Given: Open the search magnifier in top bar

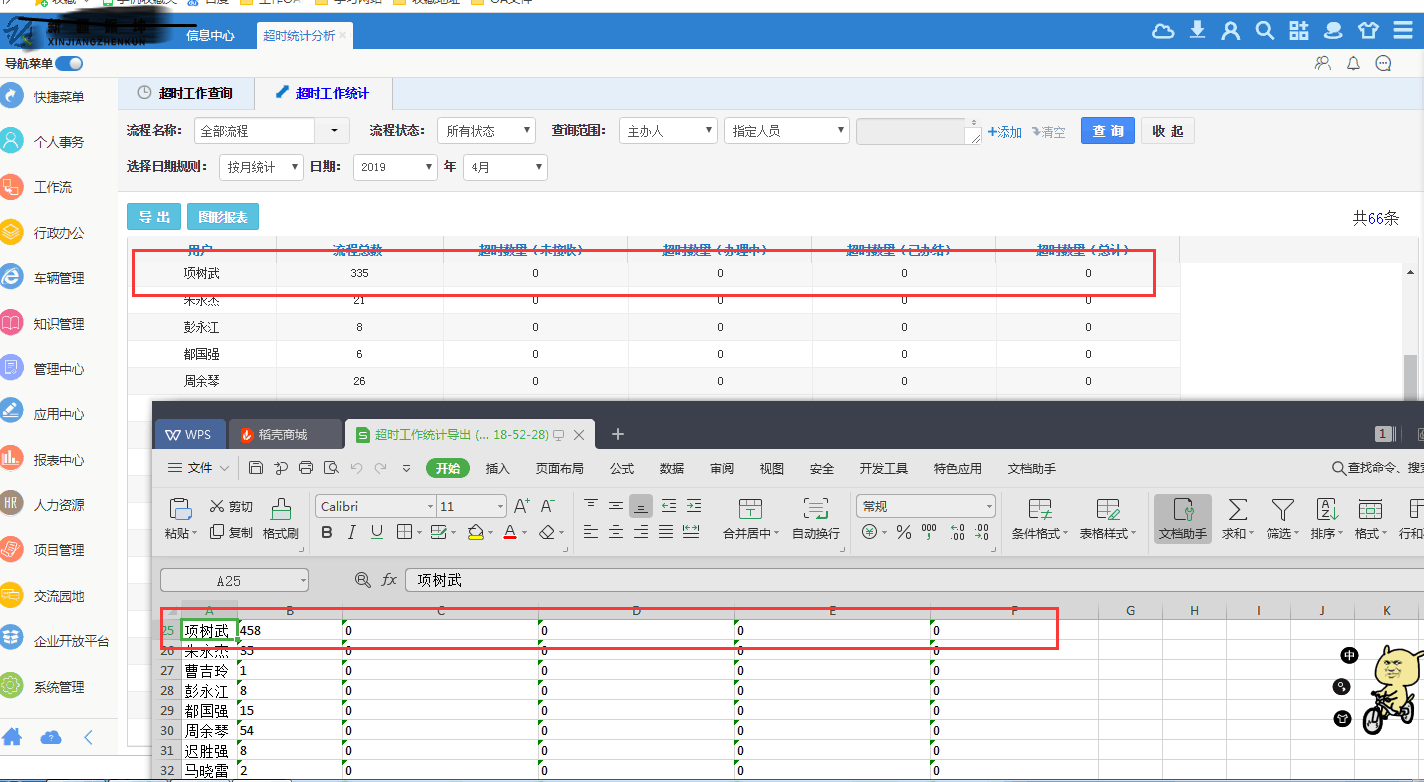Looking at the screenshot, I should 1265,31.
